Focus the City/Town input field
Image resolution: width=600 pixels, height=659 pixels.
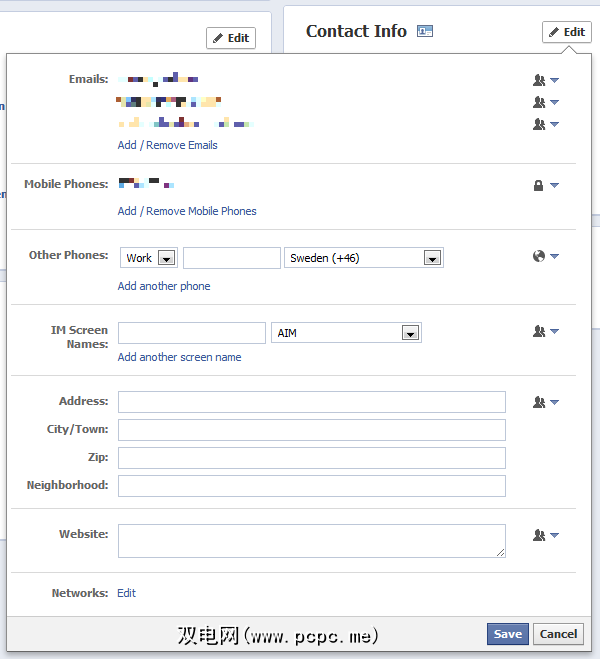click(311, 430)
